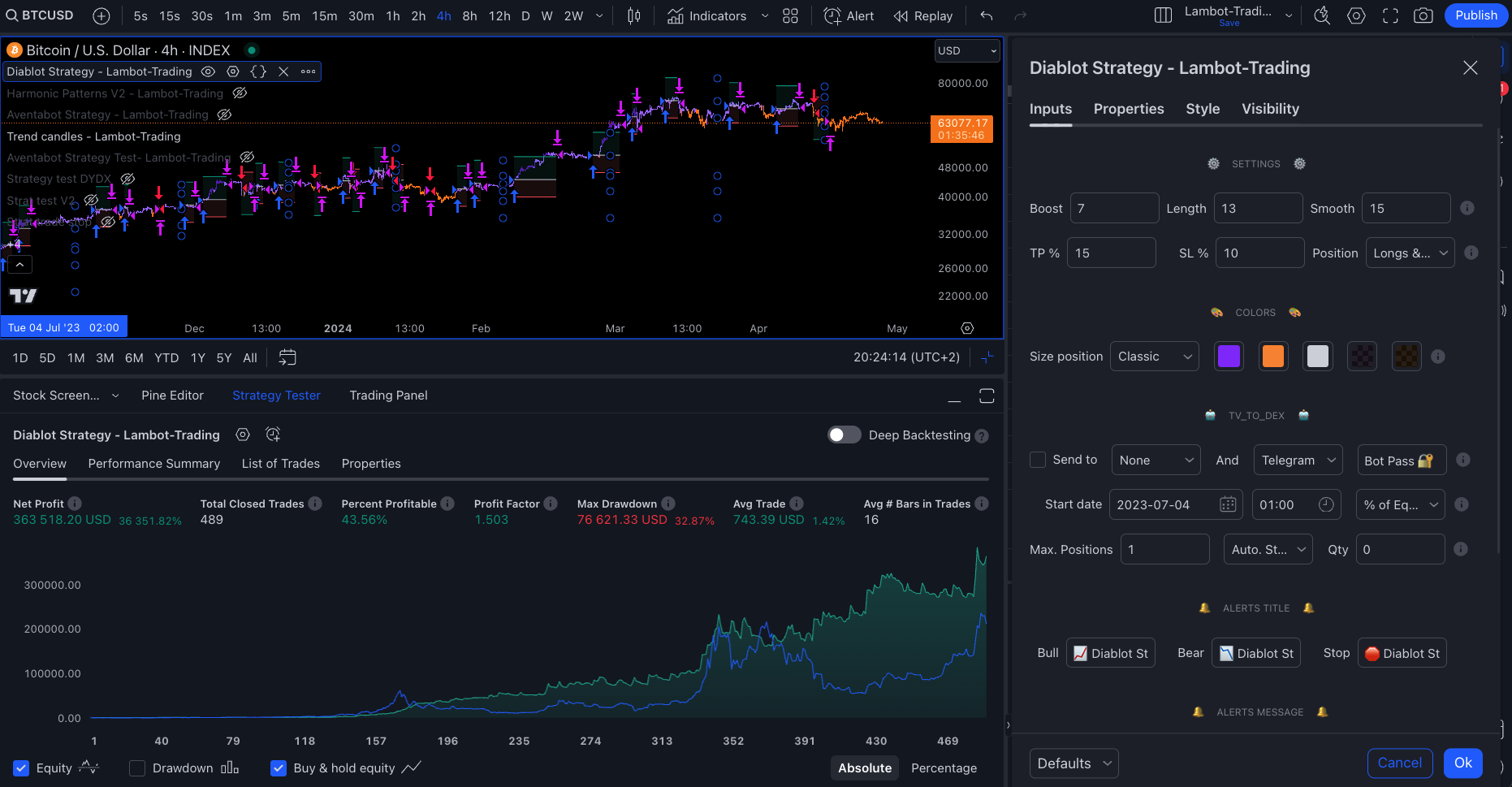Open the List of Trades tab

coord(280,464)
